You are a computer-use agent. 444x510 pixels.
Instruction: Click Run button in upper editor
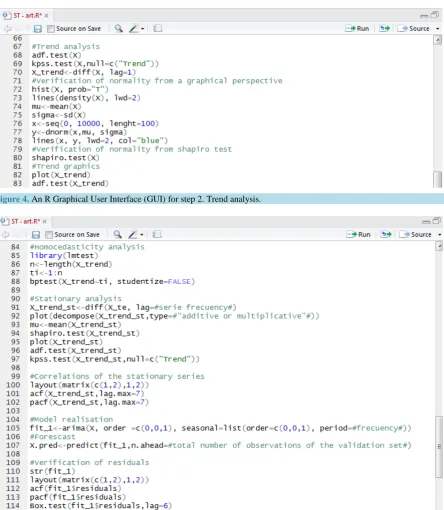tap(357, 28)
